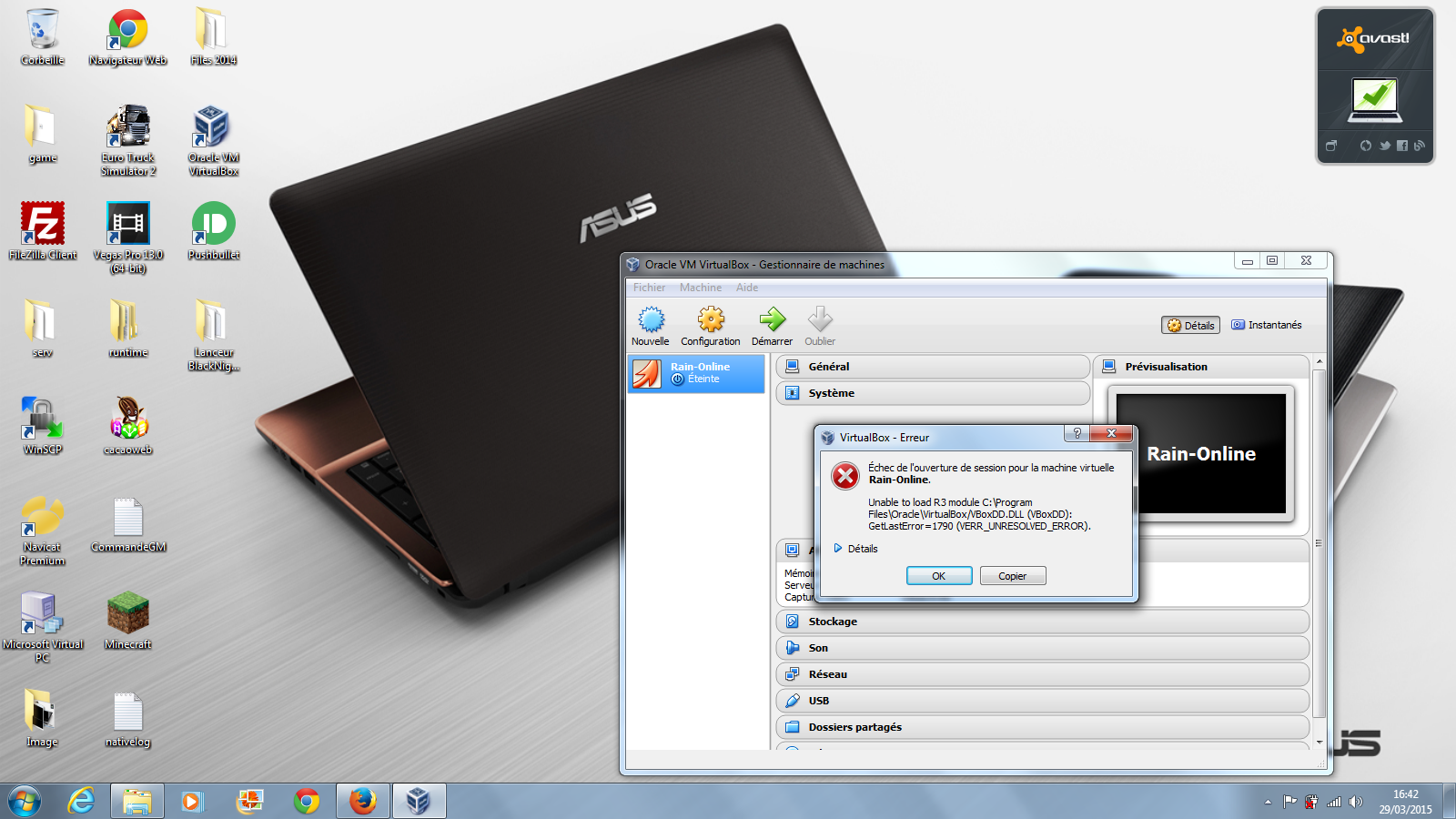Click the volume speaker icon in system tray
The width and height of the screenshot is (1456, 819).
pos(1356,802)
